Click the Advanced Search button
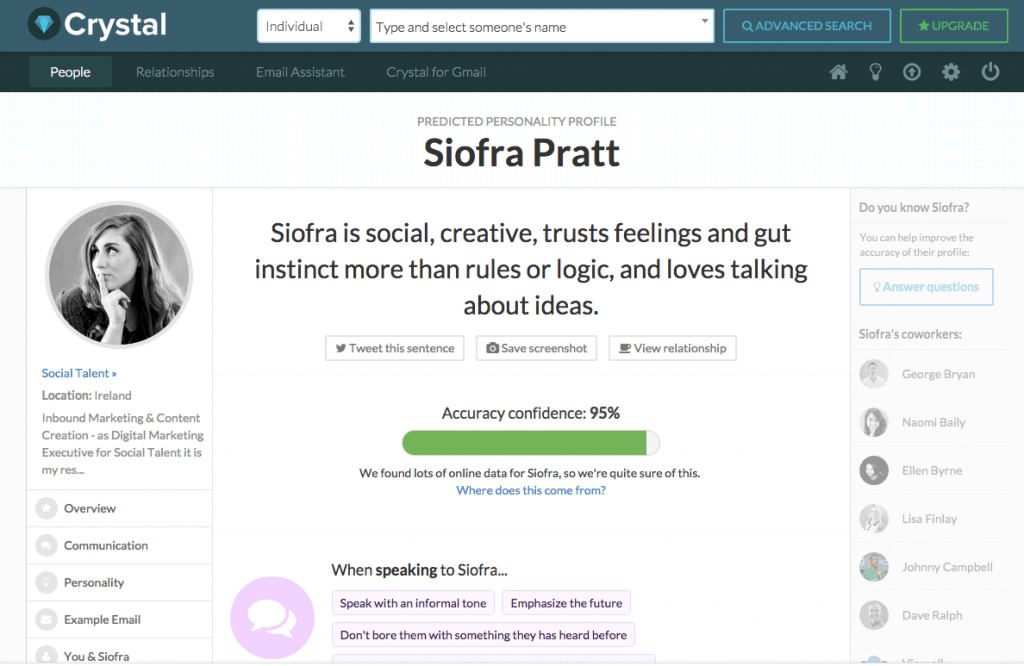1024x666 pixels. [x=807, y=26]
